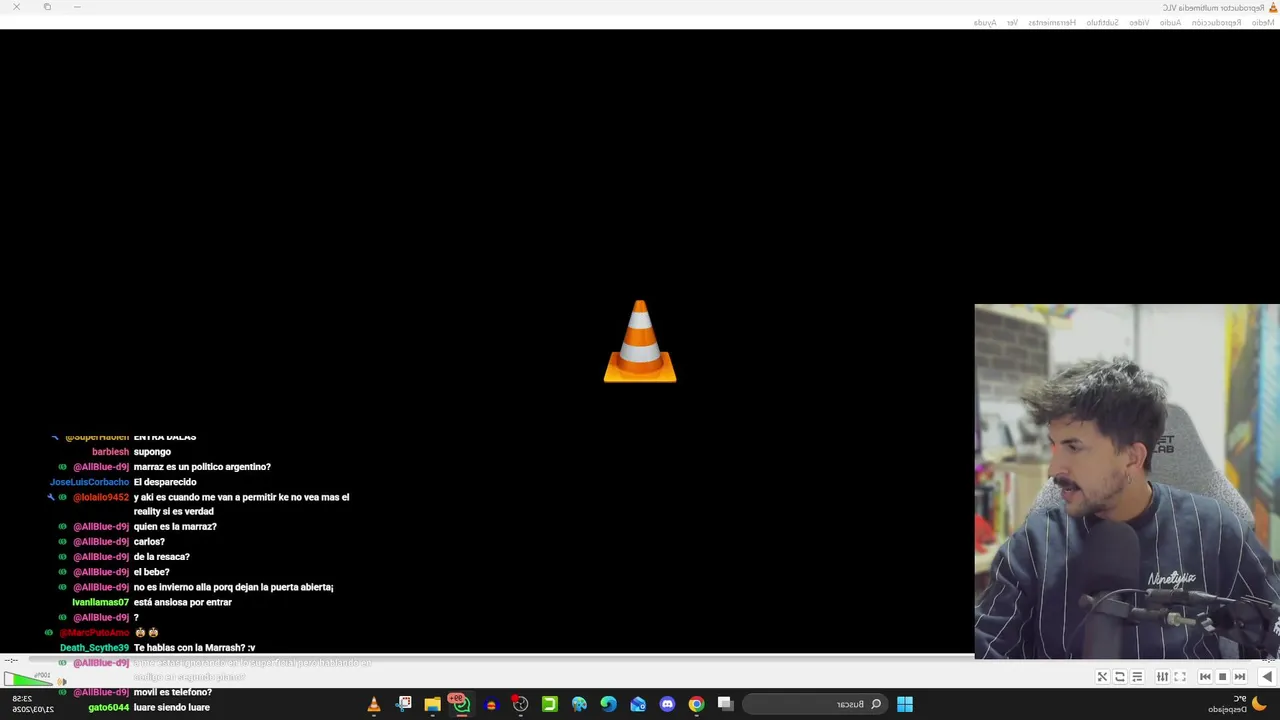
Task: Click chat message 'quien es la marraz?'
Action: pos(175,527)
